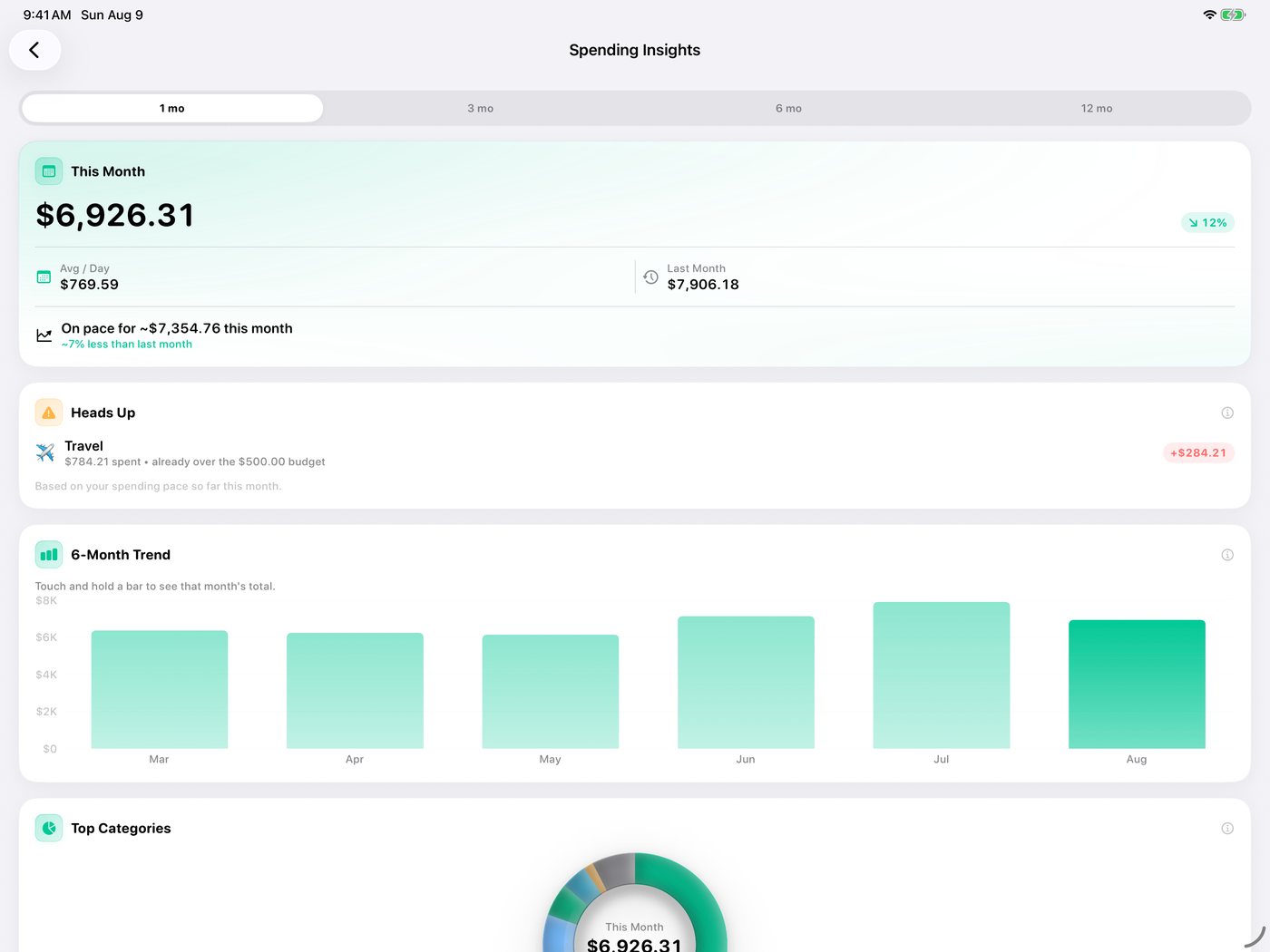Tap the +$284.21 over-budget badge
Viewport: 1270px width, 952px height.
(x=1198, y=452)
